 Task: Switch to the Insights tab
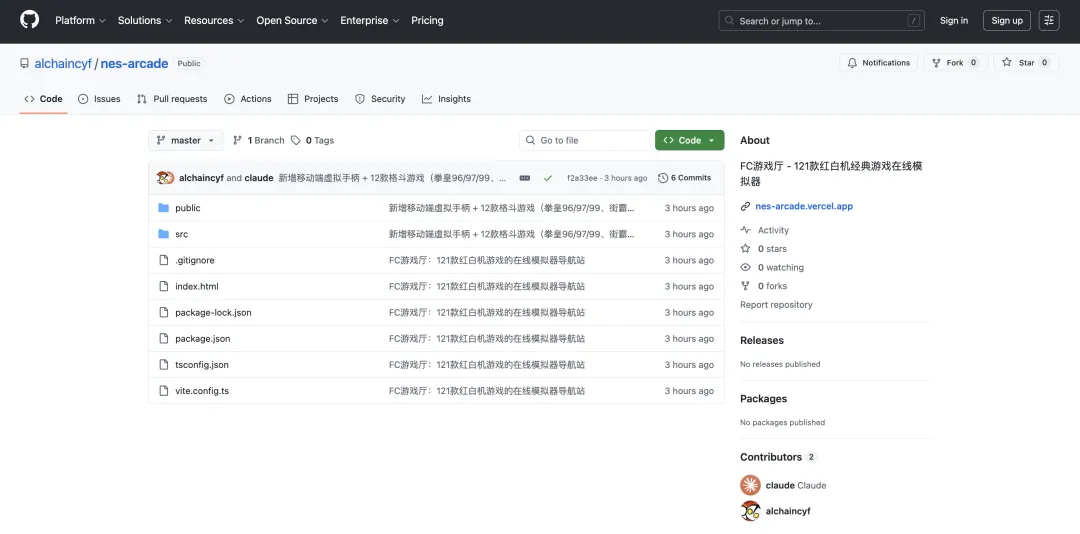coord(446,99)
